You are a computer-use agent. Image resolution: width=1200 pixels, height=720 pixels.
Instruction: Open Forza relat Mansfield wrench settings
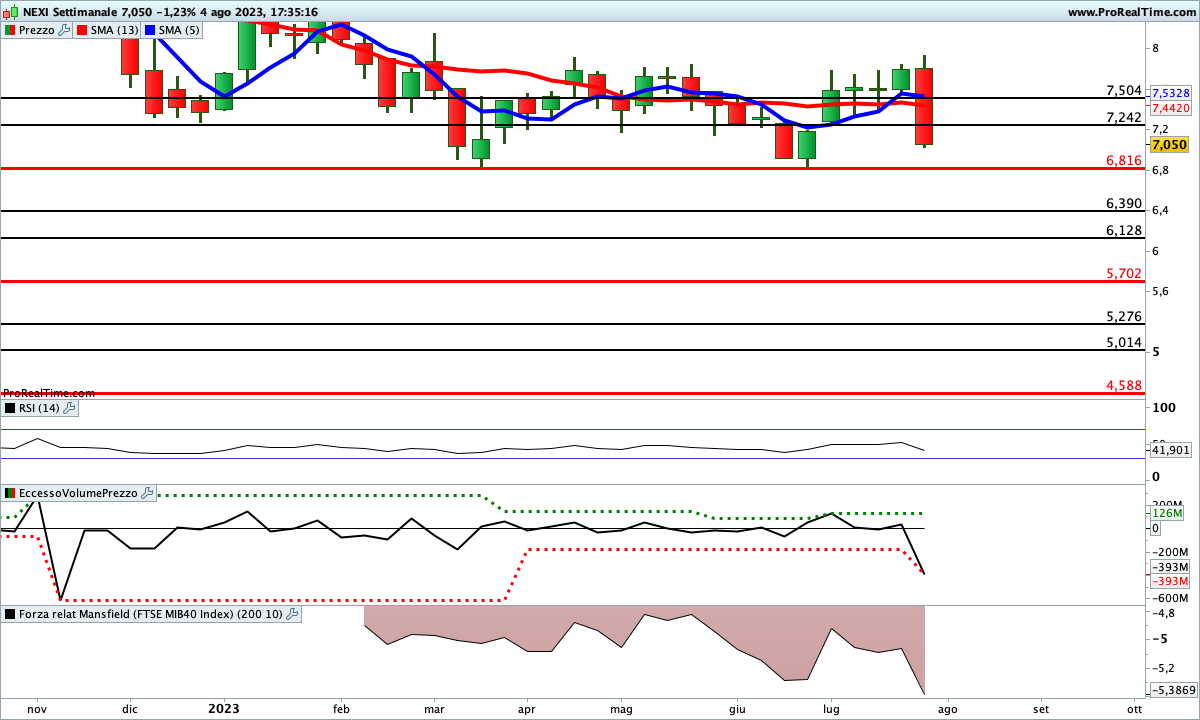292,615
